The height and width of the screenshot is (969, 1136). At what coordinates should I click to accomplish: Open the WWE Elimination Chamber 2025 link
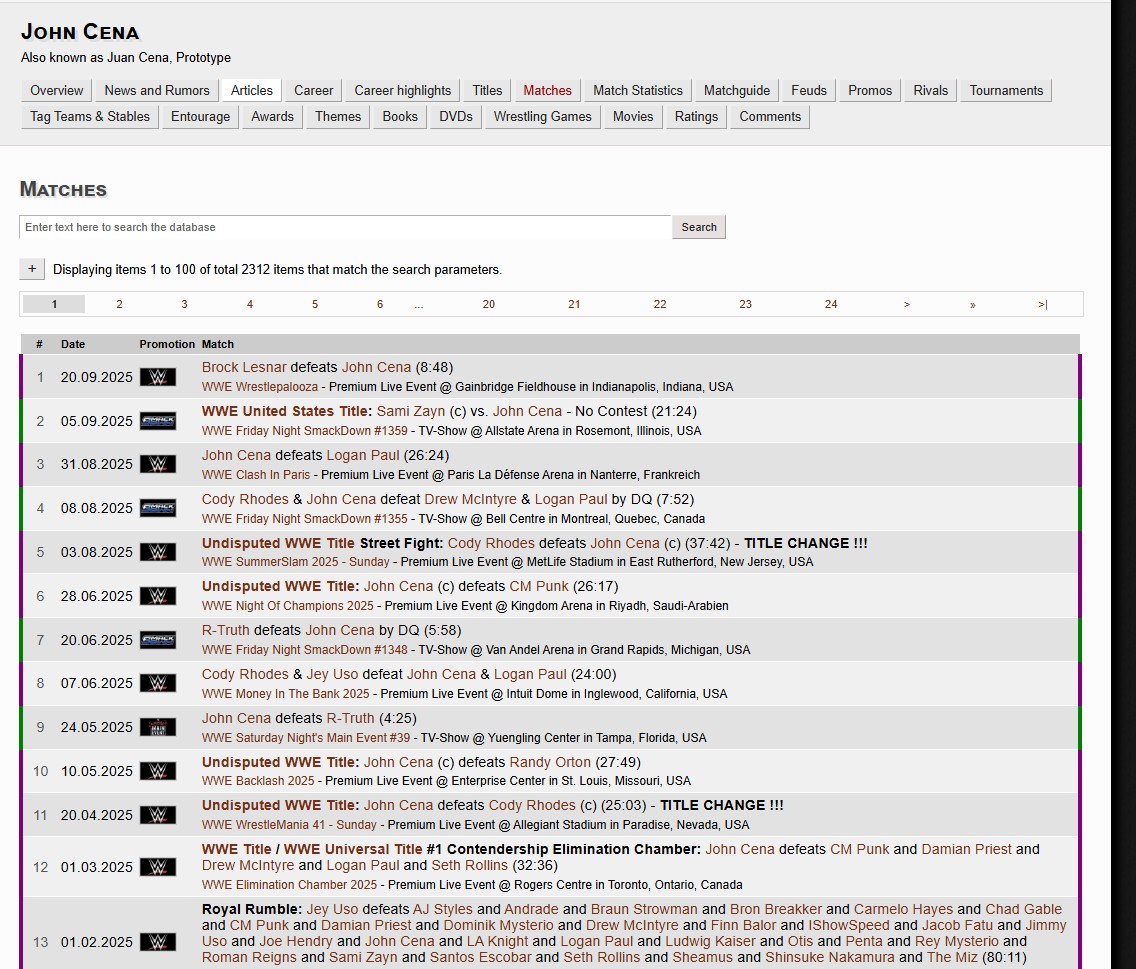tap(289, 885)
